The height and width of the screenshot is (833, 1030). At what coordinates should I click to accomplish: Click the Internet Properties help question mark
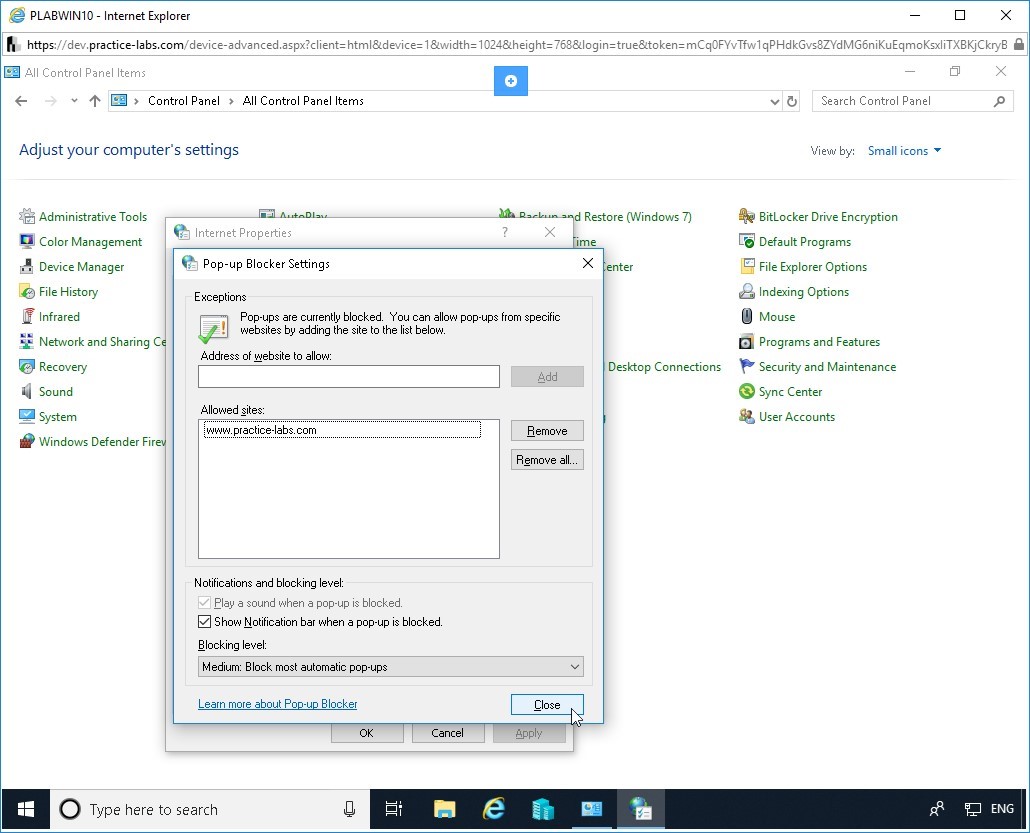click(x=504, y=232)
